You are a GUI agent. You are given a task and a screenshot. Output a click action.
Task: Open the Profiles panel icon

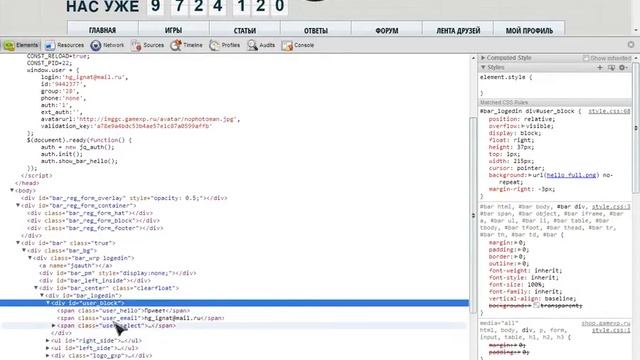(x=214, y=45)
